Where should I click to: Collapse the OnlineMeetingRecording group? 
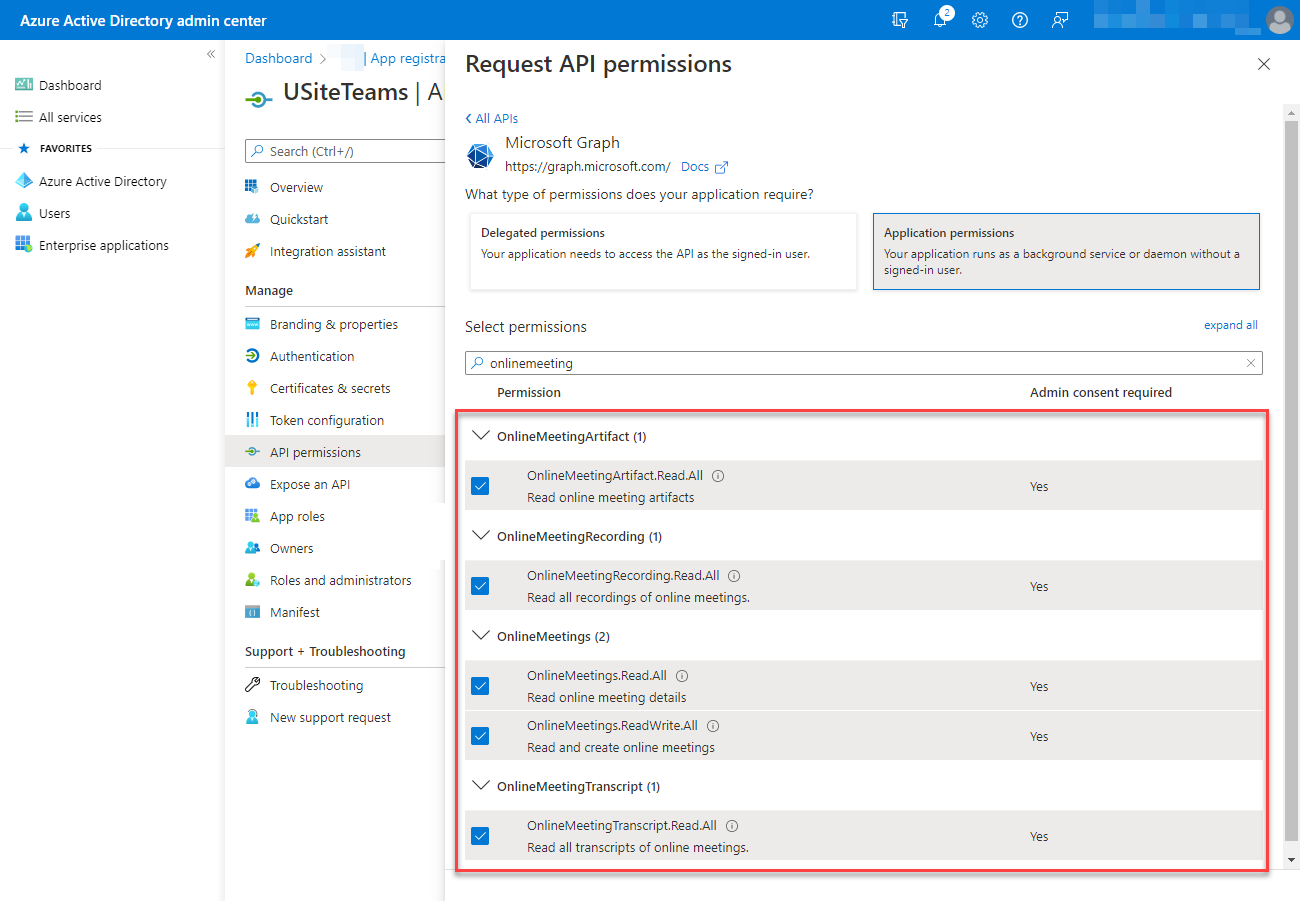click(481, 536)
